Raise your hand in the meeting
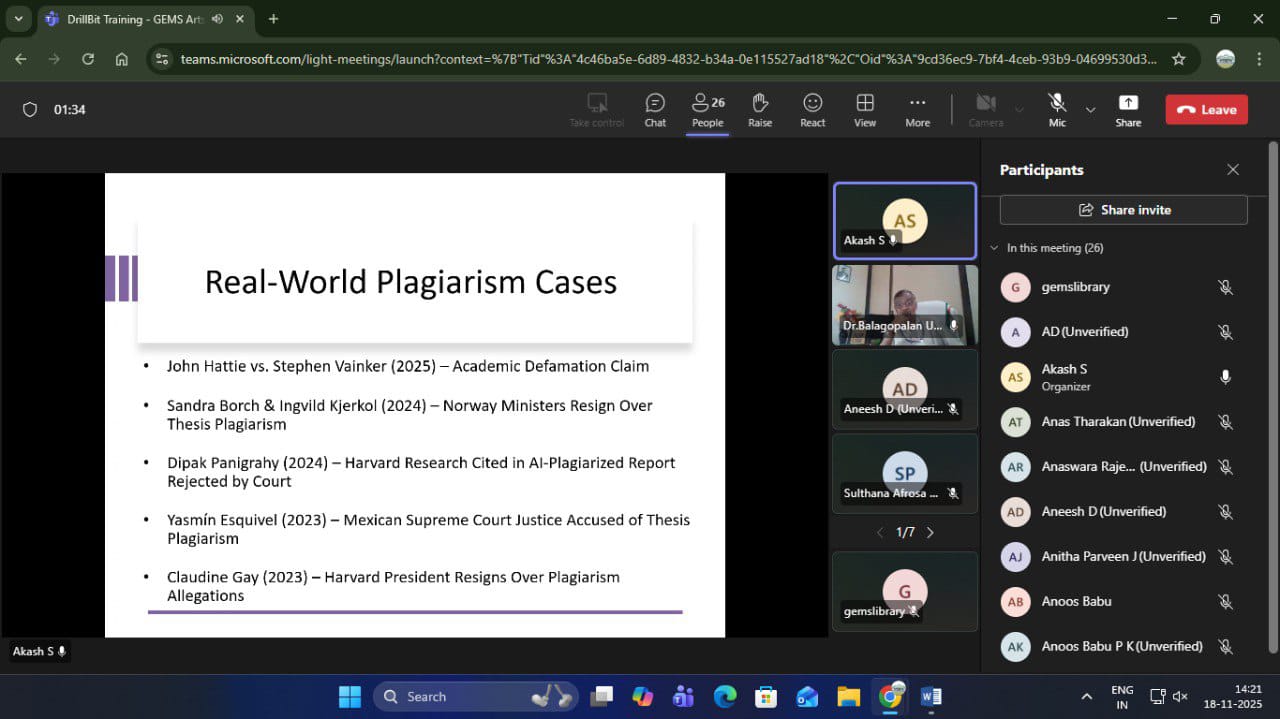This screenshot has height=719, width=1280. [760, 109]
